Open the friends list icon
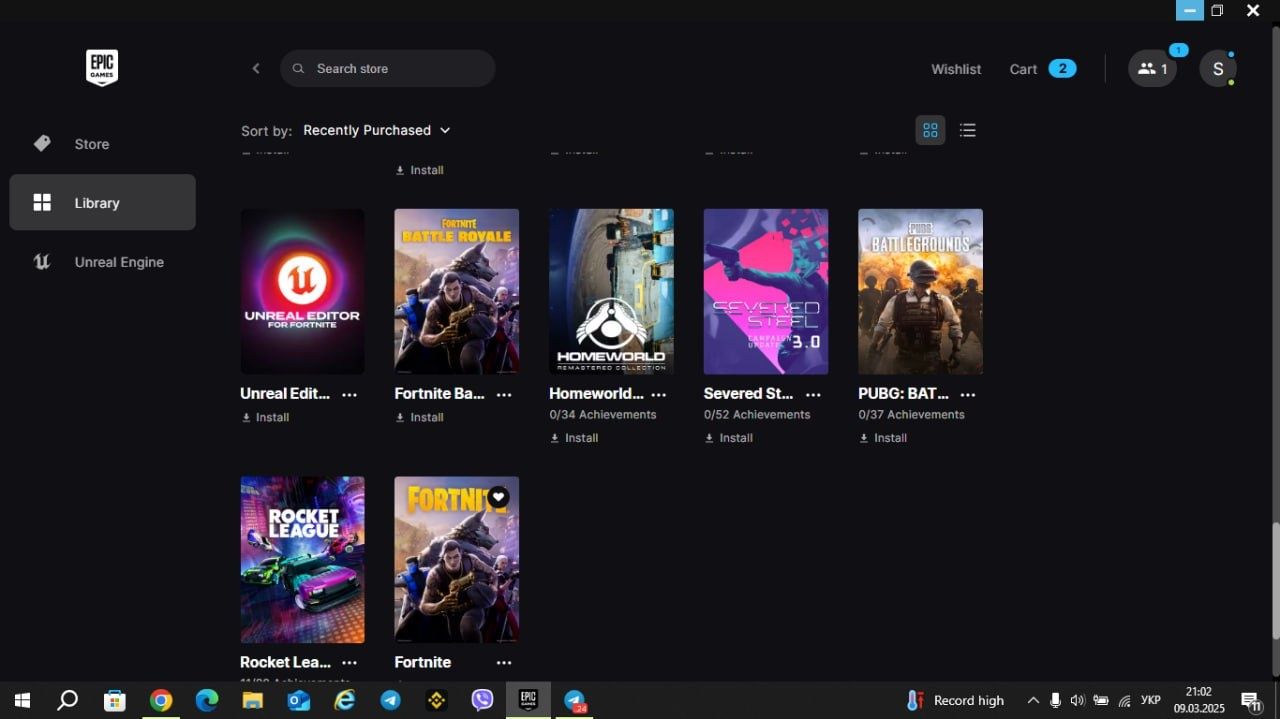The width and height of the screenshot is (1280, 719). tap(1152, 69)
